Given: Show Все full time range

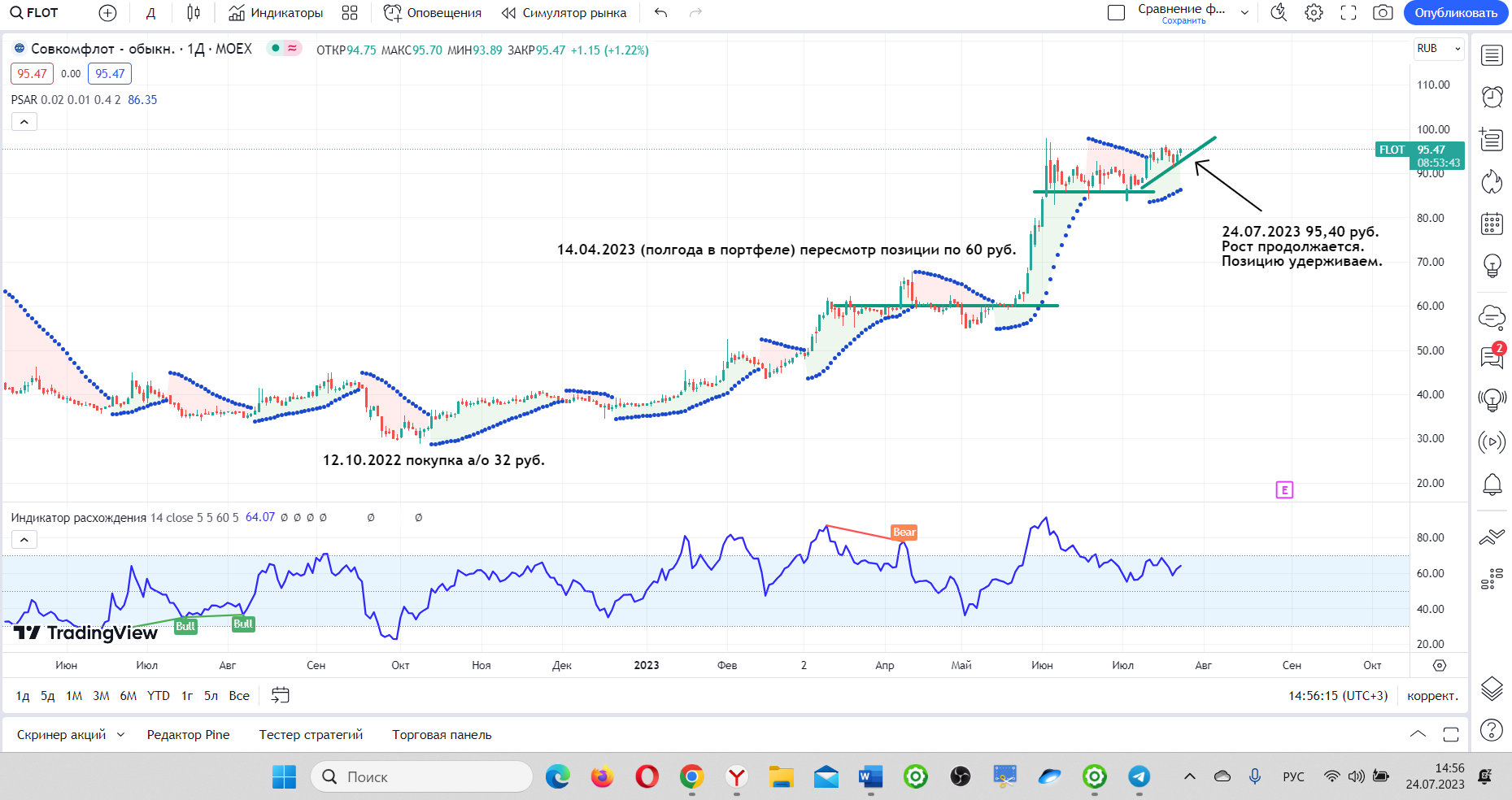Looking at the screenshot, I should (239, 696).
